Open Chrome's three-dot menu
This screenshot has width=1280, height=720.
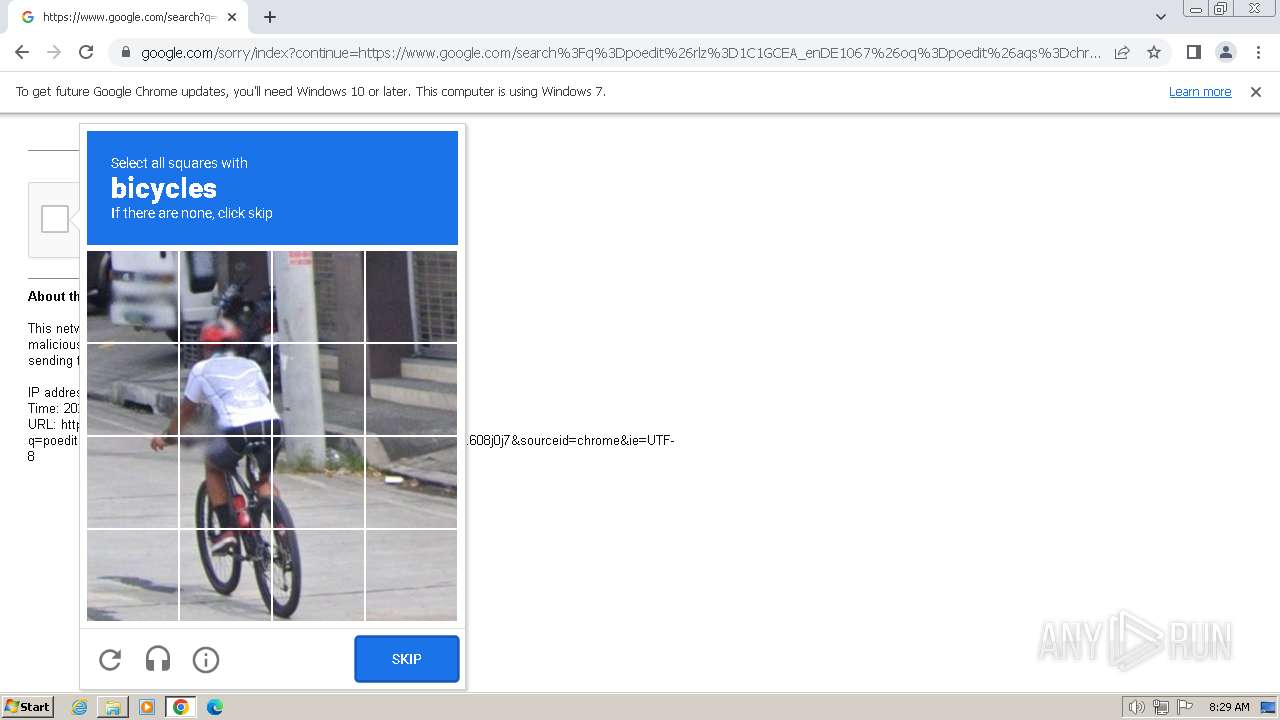coord(1258,52)
